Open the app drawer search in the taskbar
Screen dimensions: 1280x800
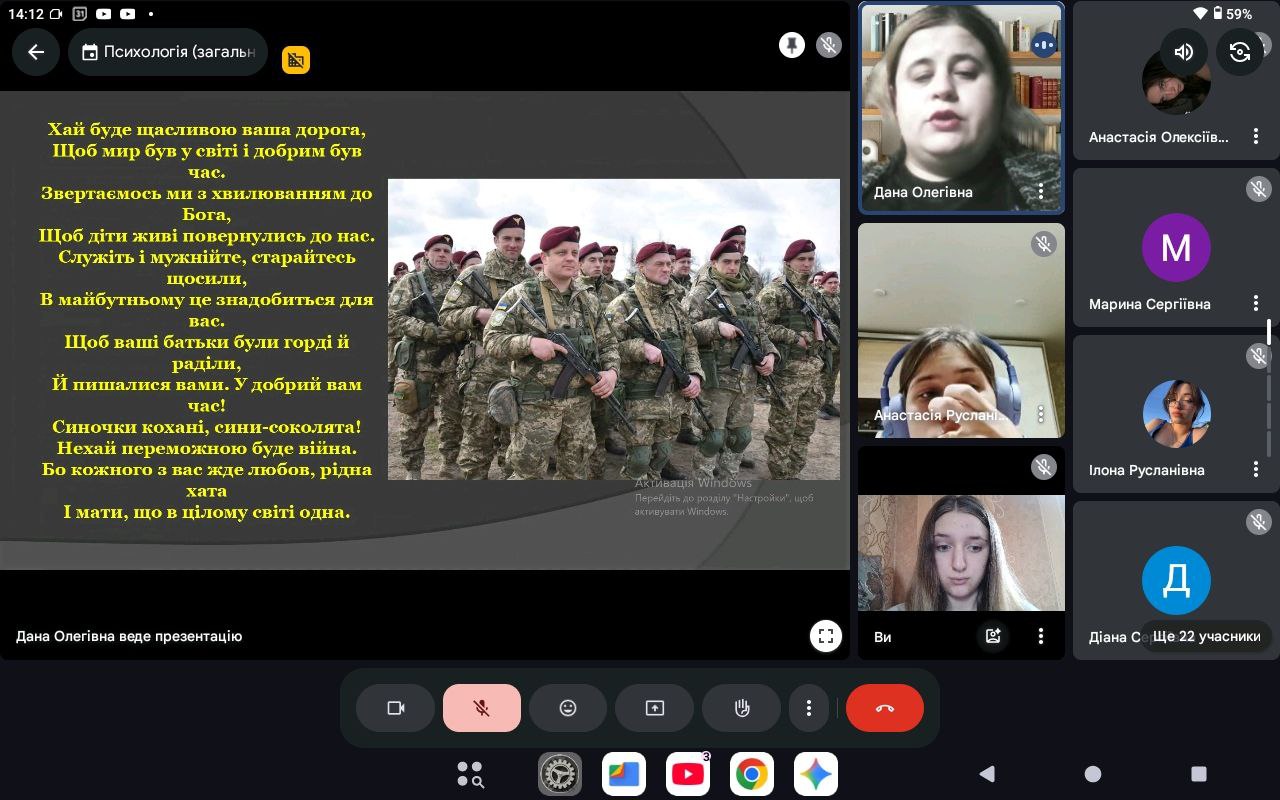pos(470,774)
